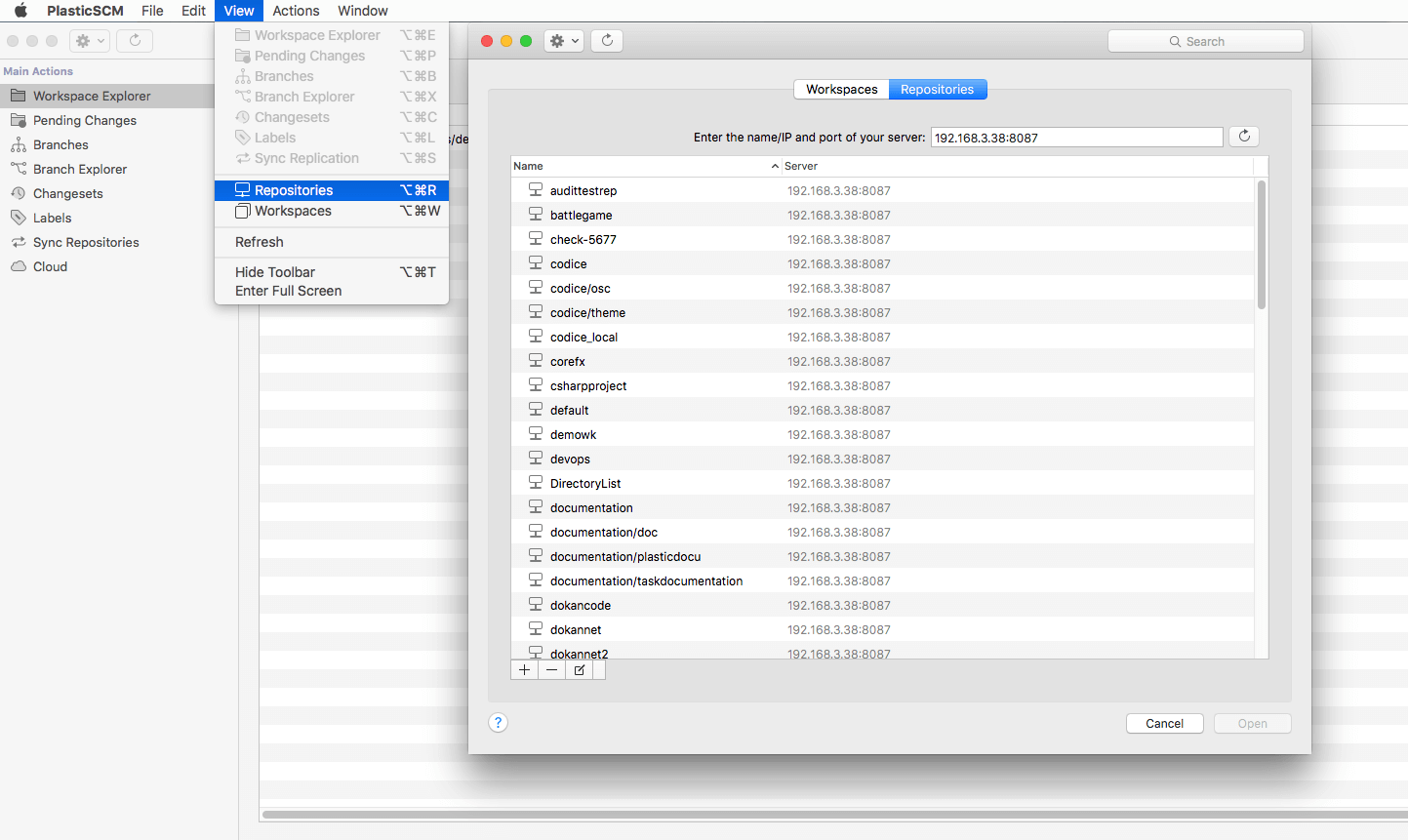Open the Window menu
This screenshot has height=840, width=1408.
pos(363,11)
